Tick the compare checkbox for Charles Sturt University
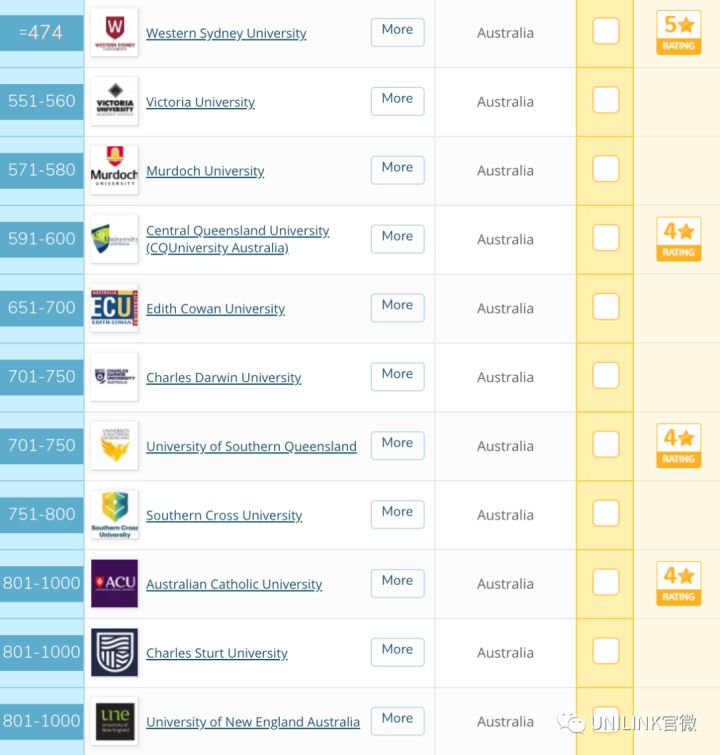This screenshot has width=720, height=755. click(x=606, y=651)
